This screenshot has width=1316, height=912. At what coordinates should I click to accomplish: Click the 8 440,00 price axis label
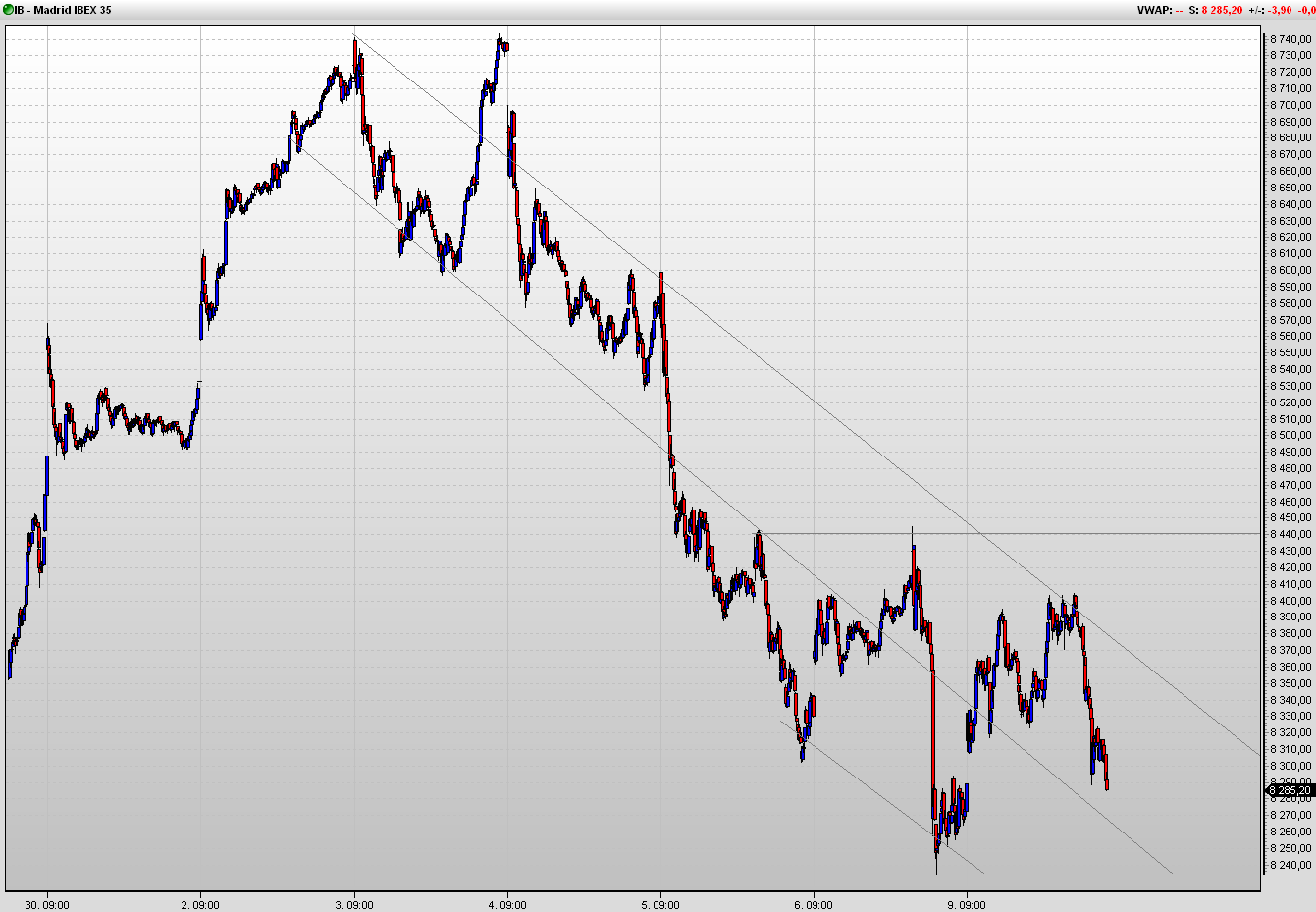(1290, 534)
